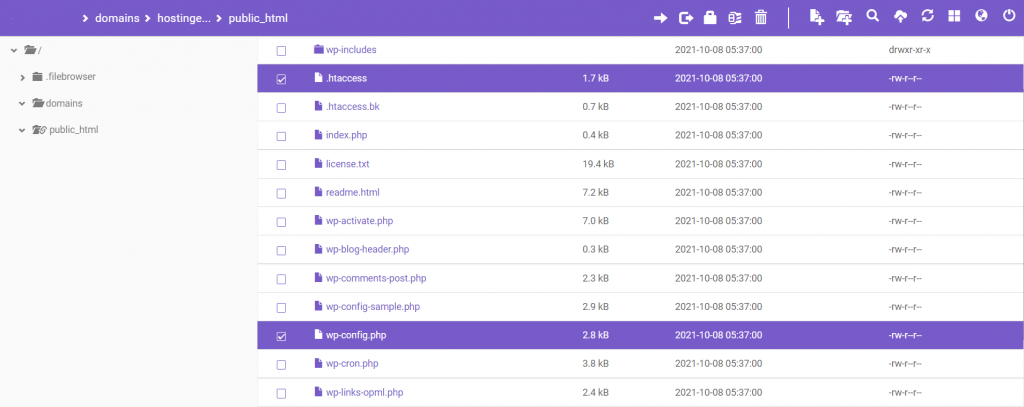
Task: Check the wp-comments-post.php checkbox
Action: tap(281, 280)
